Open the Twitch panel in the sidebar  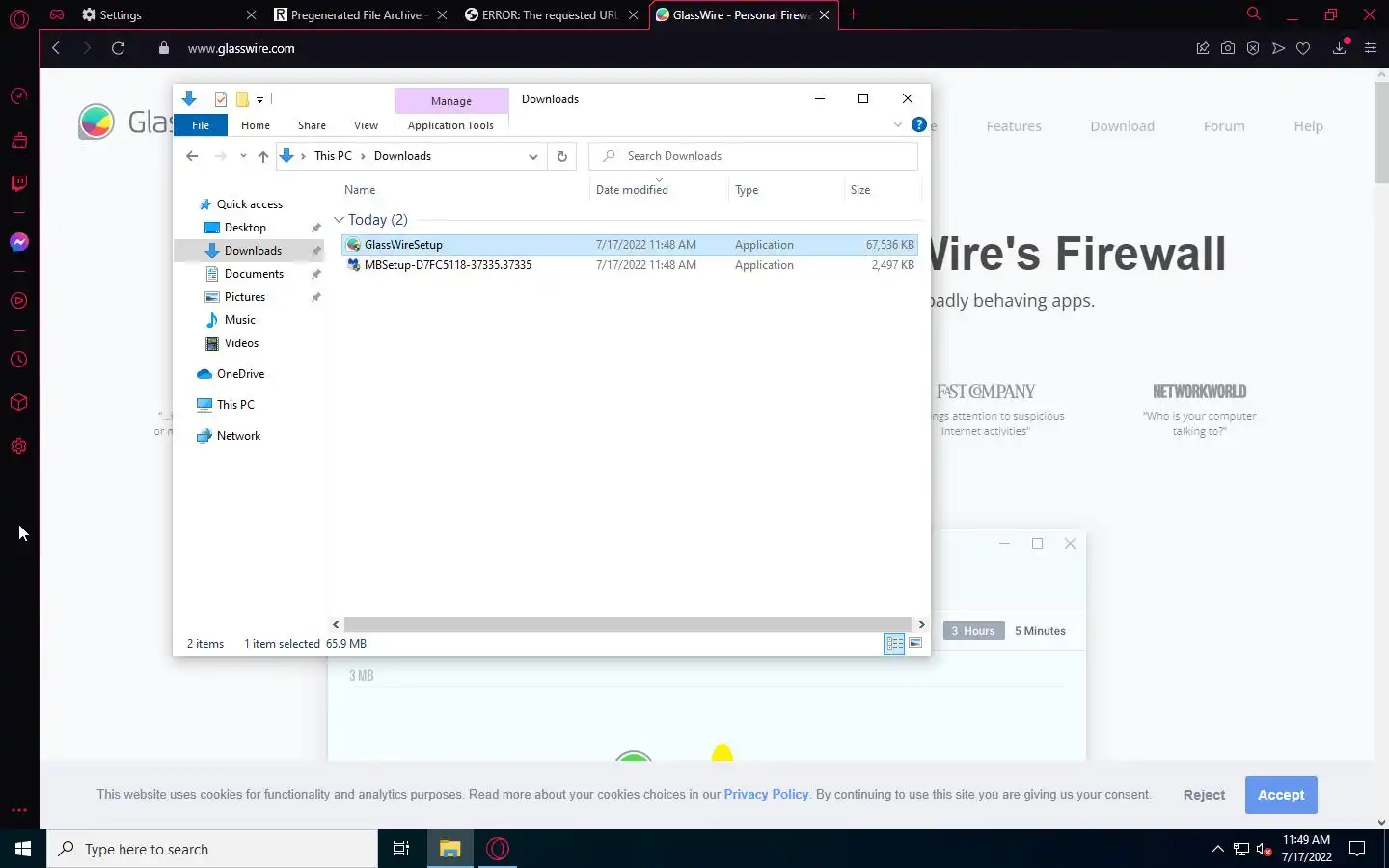click(19, 183)
